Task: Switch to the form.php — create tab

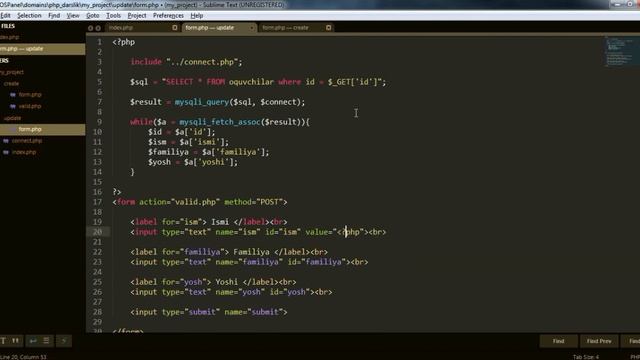Action: click(296, 28)
